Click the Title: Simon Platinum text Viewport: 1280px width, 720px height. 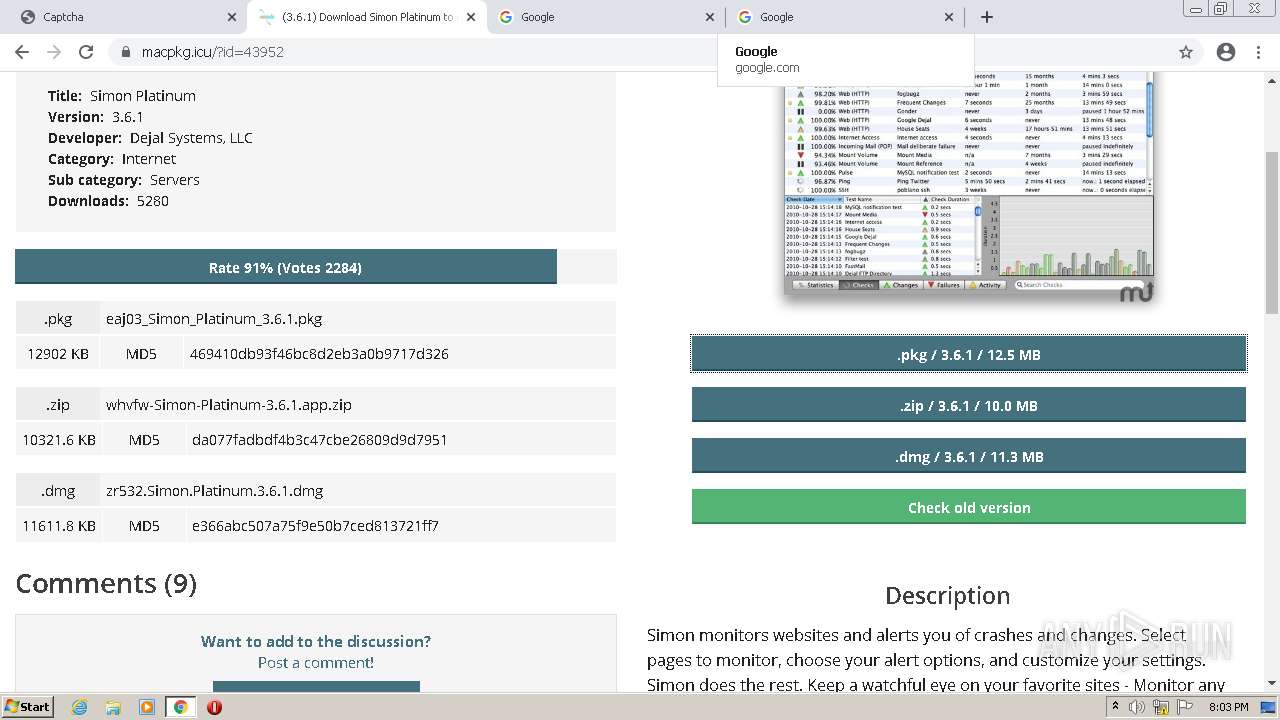point(122,96)
